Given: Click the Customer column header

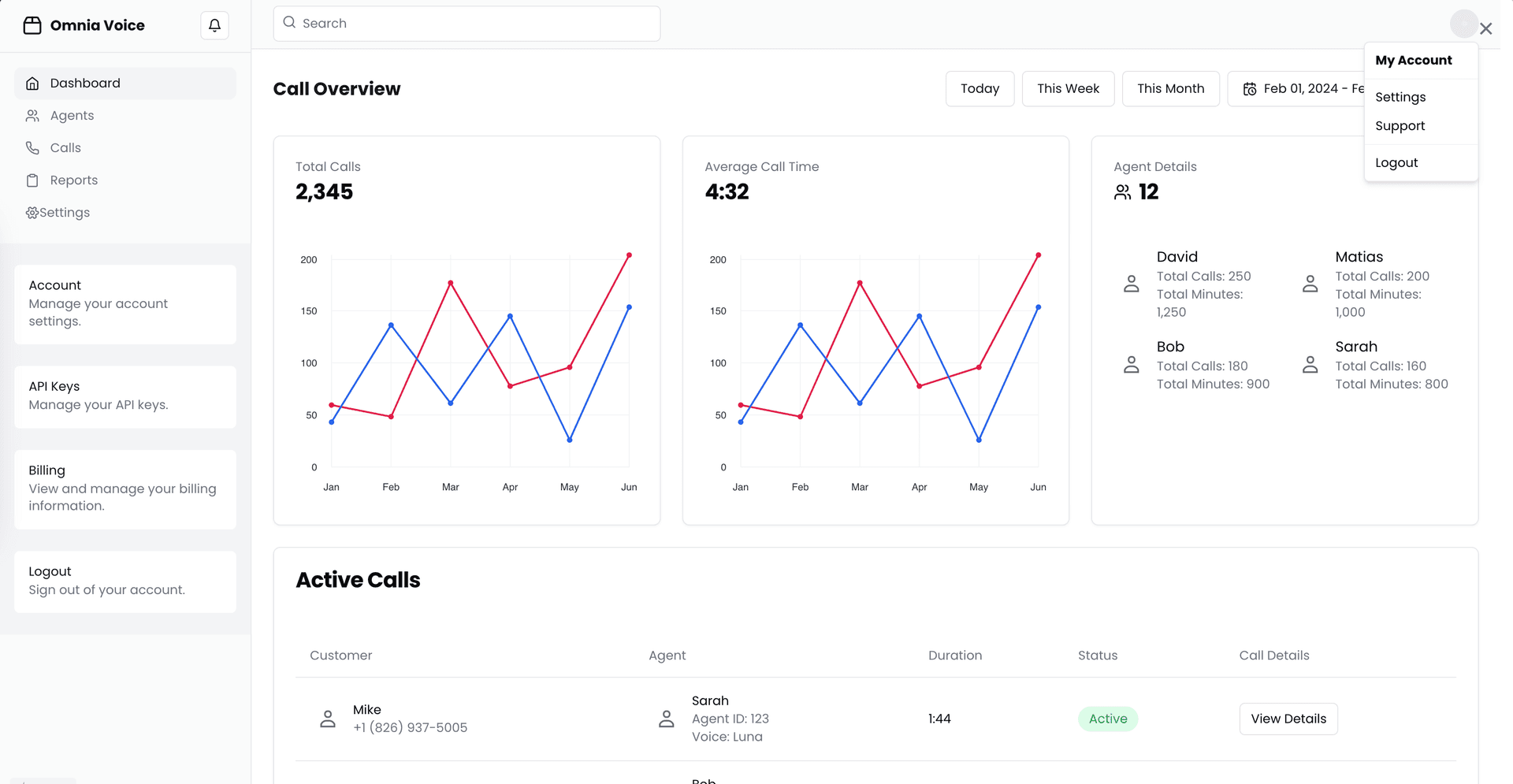Looking at the screenshot, I should 340,656.
